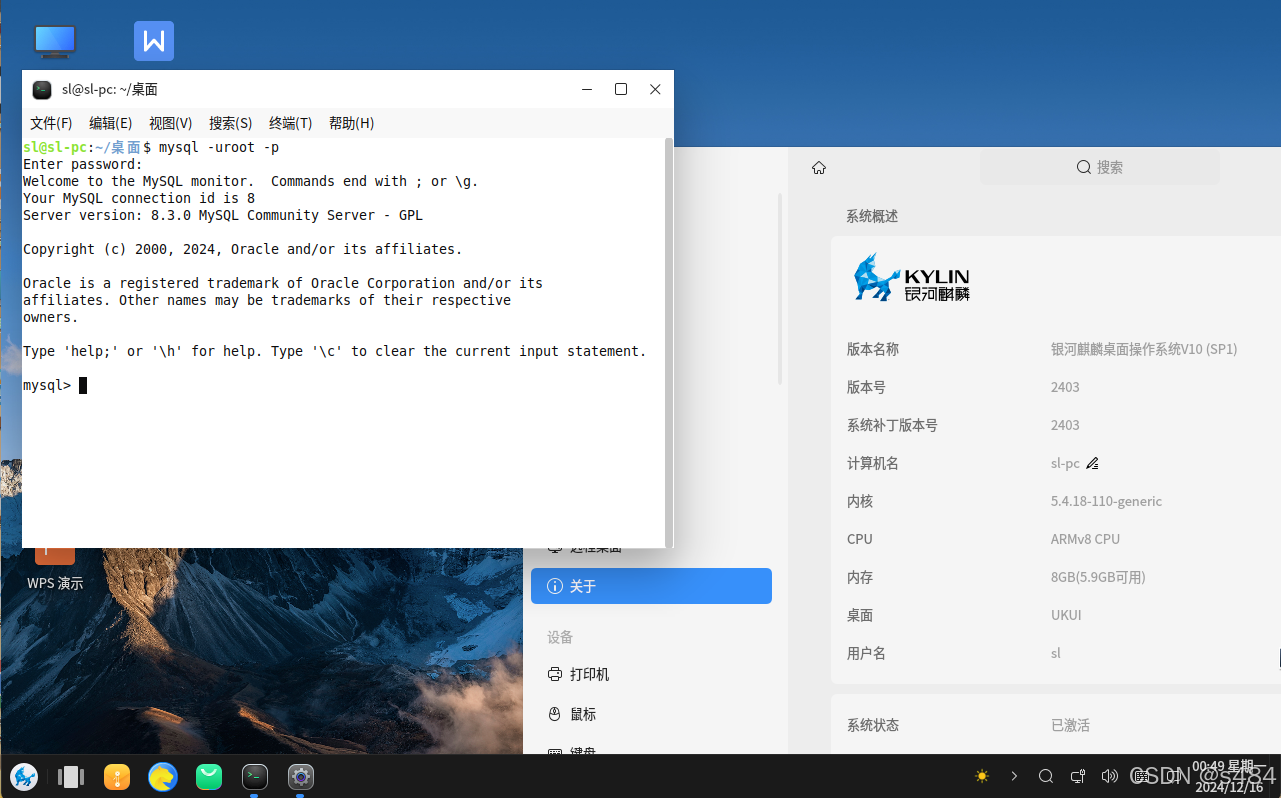
Task: Click the search icon in system tray
Action: click(x=1046, y=776)
